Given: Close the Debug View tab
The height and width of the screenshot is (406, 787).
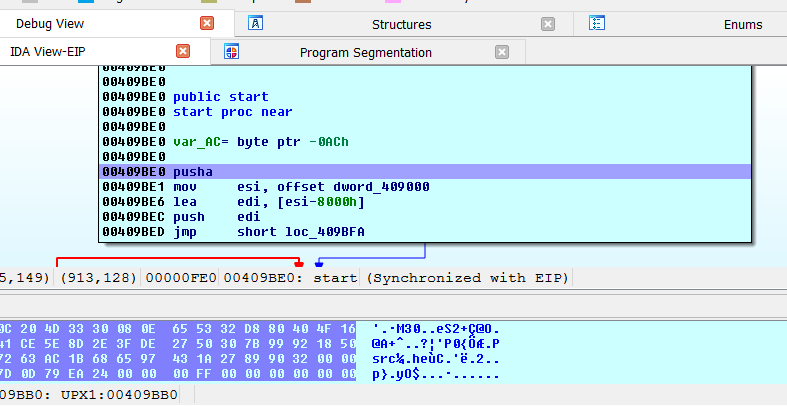Looking at the screenshot, I should (207, 24).
